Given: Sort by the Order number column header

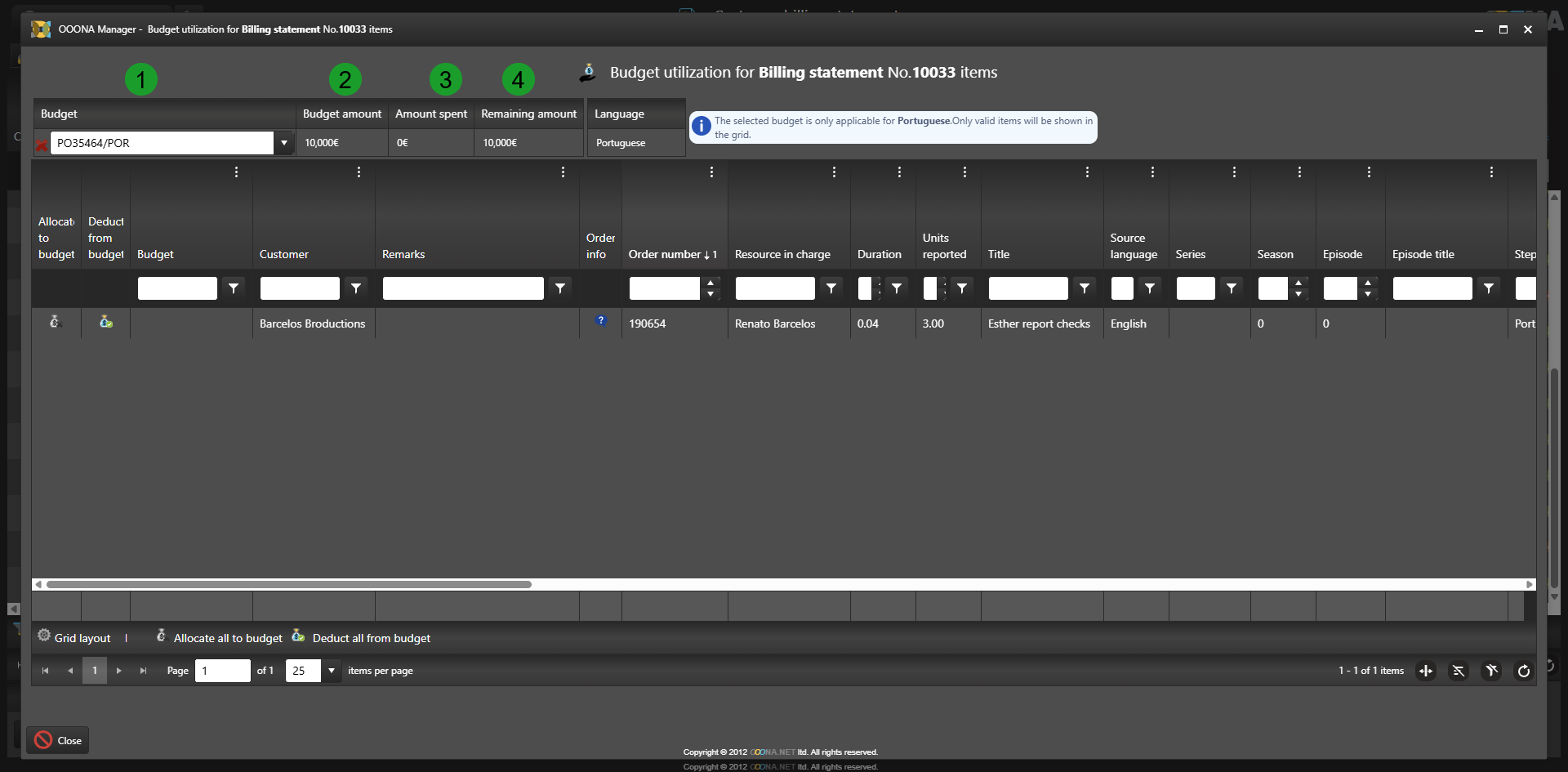Looking at the screenshot, I should (x=666, y=255).
